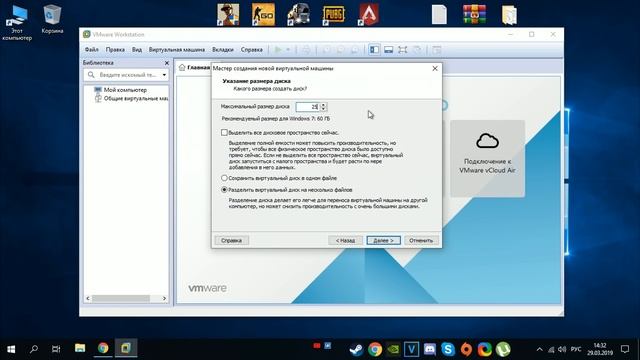640x360 pixels.
Task: Switch to the Главная tab
Action: coord(195,67)
